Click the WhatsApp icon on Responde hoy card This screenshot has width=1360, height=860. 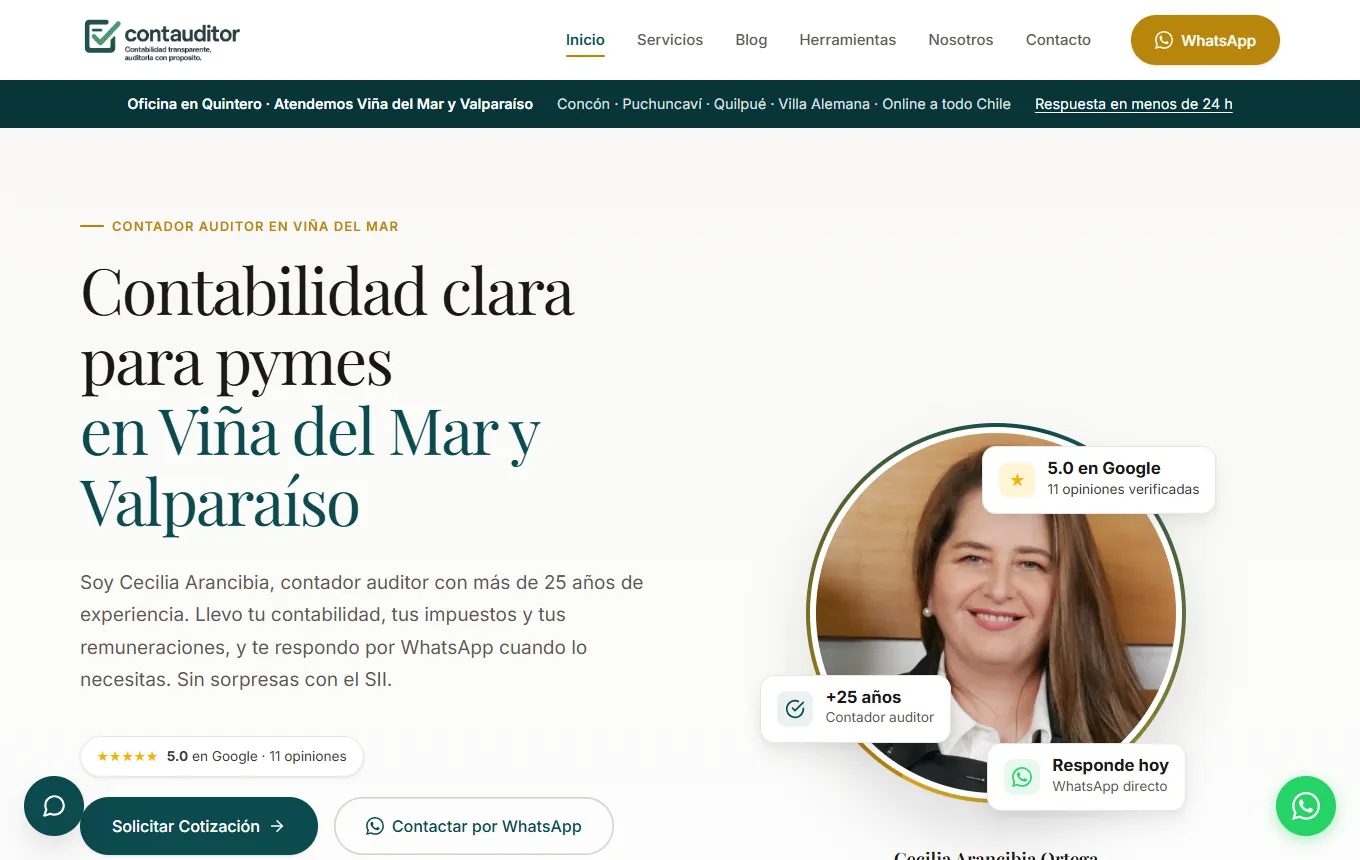click(x=1022, y=776)
